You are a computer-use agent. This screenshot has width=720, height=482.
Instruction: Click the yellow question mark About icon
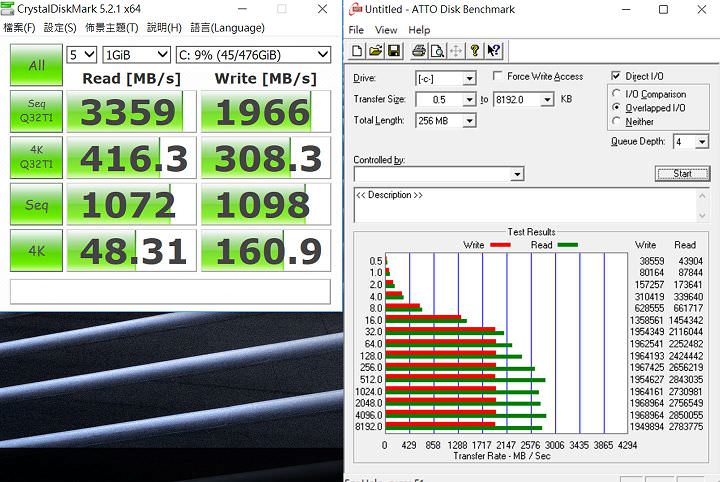pyautogui.click(x=475, y=51)
